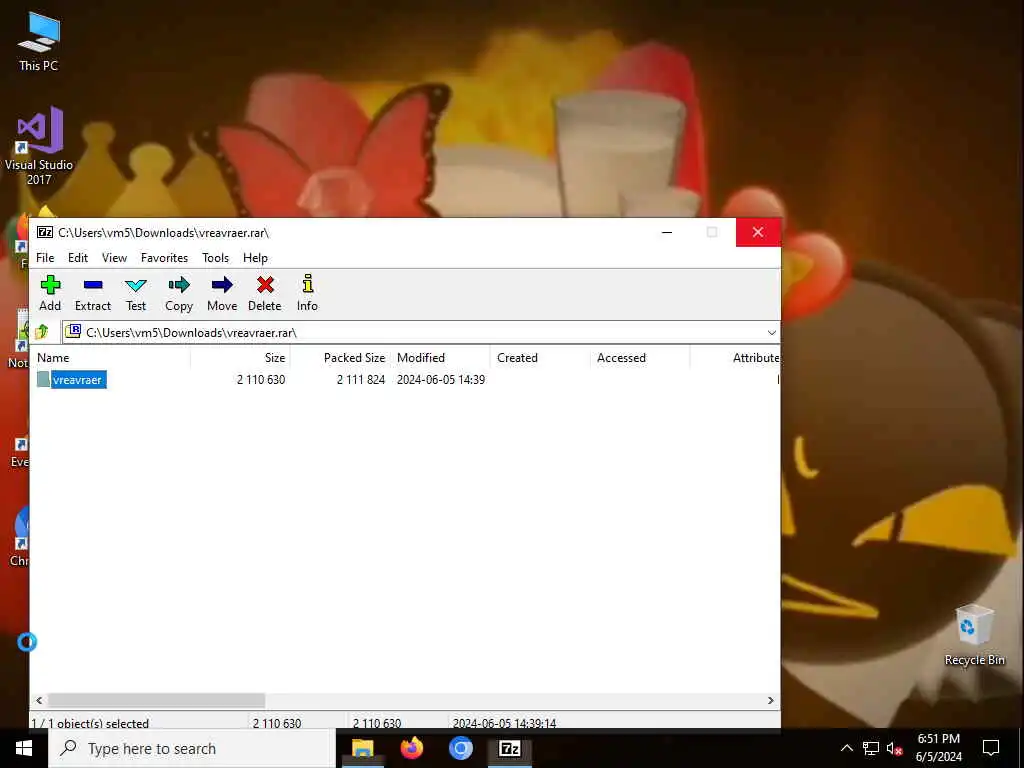The width and height of the screenshot is (1024, 768).
Task: Minimize the 7-Zip window
Action: 667,232
